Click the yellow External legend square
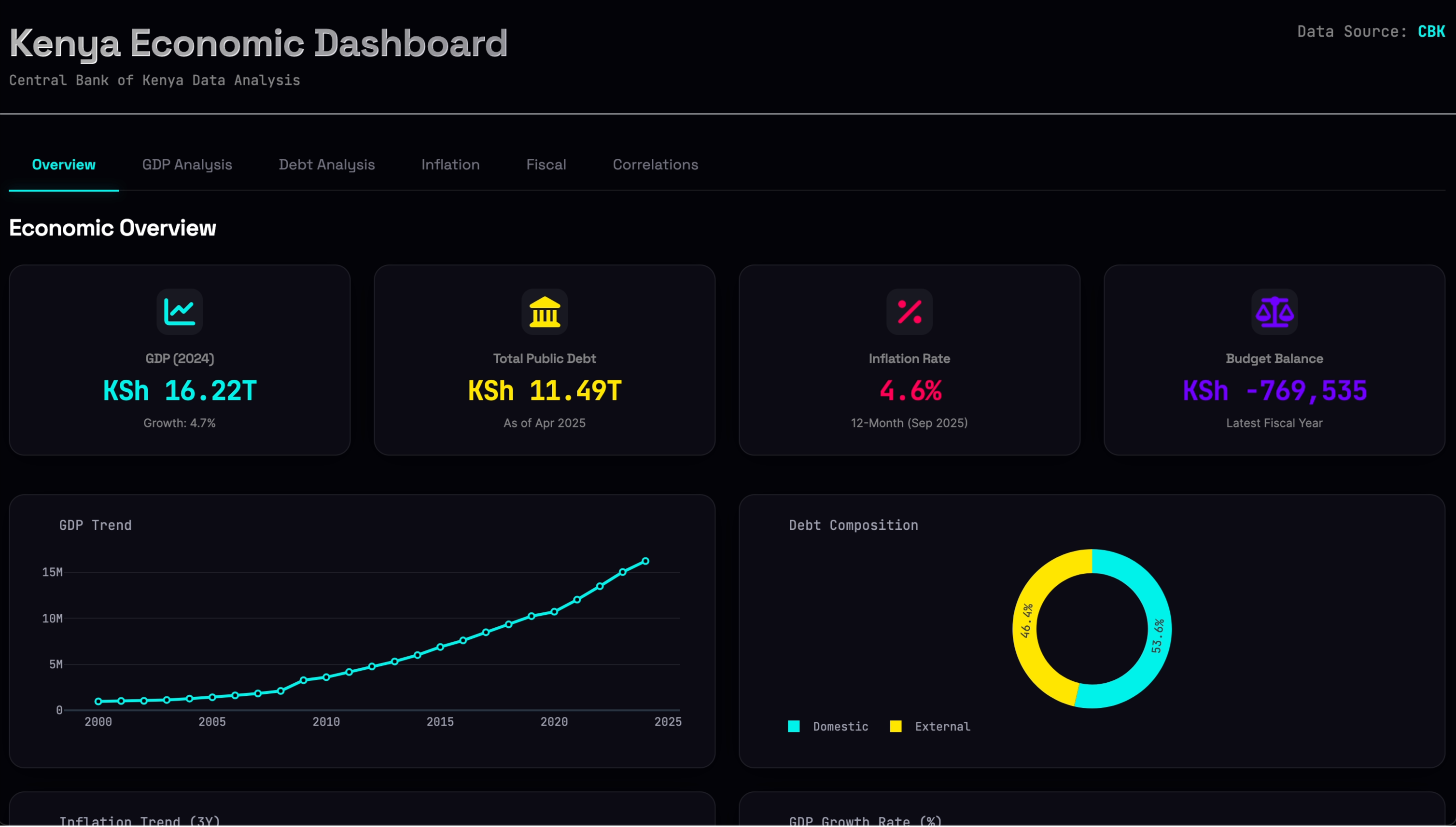This screenshot has width=1456, height=827. pyautogui.click(x=896, y=726)
